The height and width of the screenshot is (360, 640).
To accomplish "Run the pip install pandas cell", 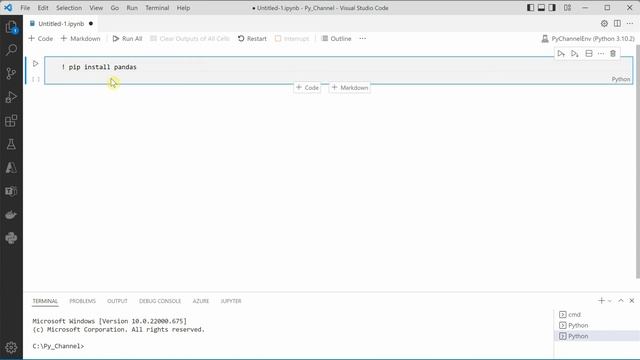I will [x=36, y=64].
